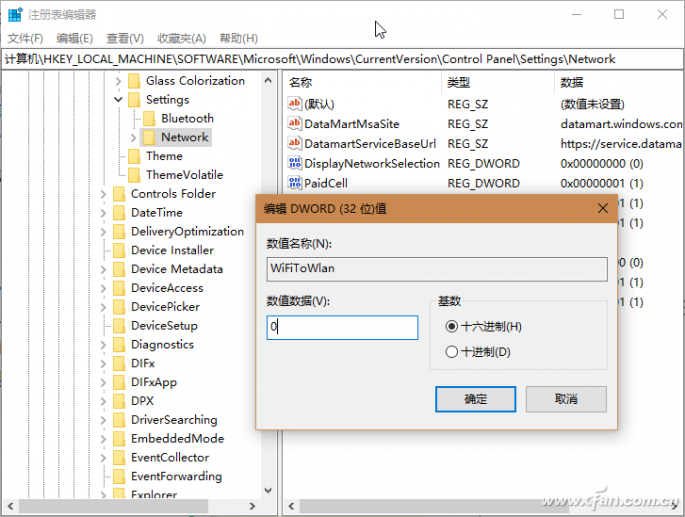
Task: Open the 文件(F) menu
Action: [25, 38]
